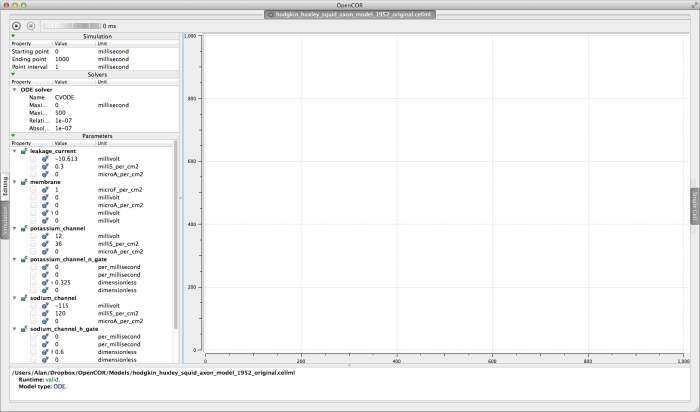
Task: Switch to the Editing side tab
Action: [x=4, y=186]
